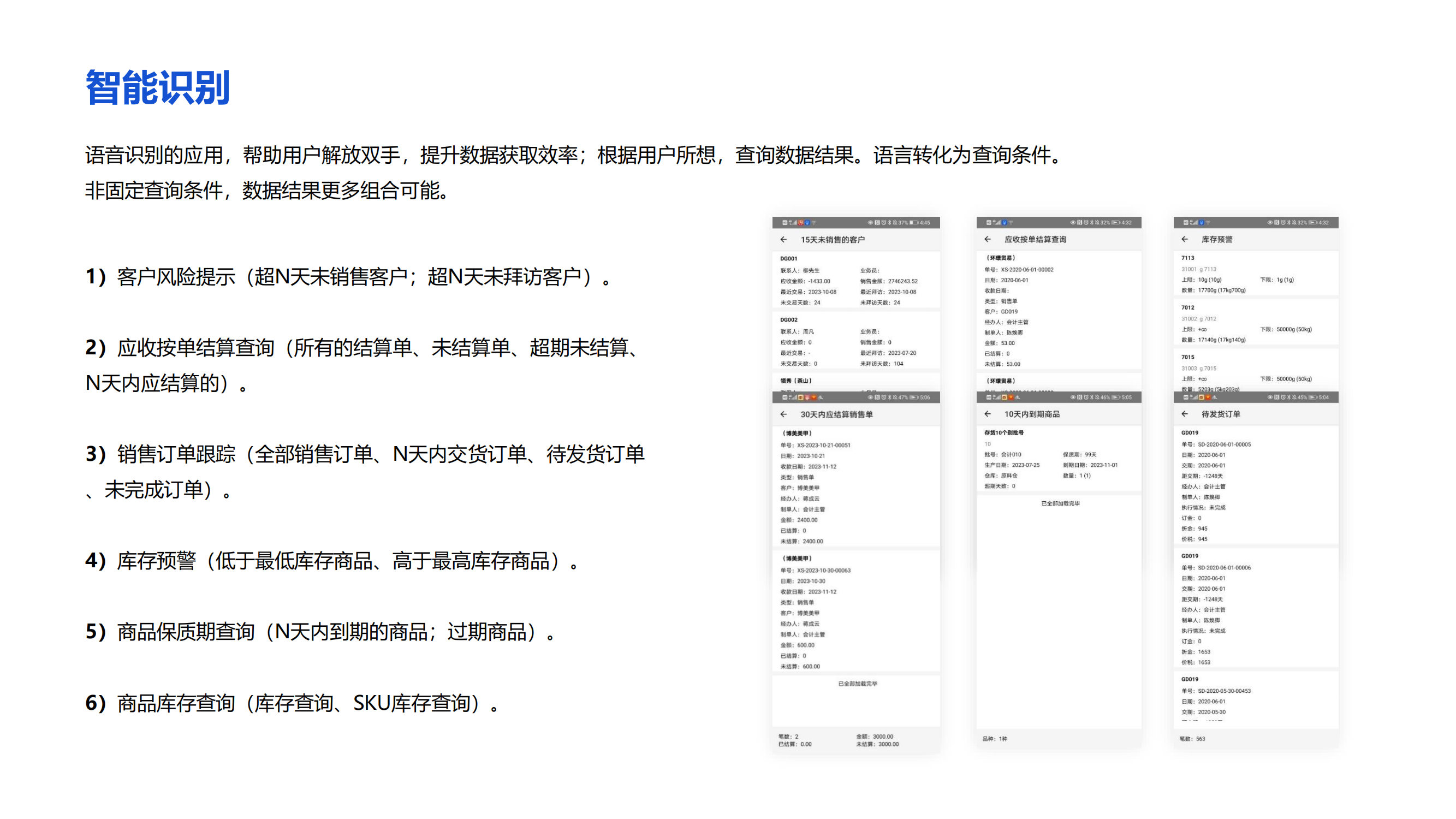Tap back arrow on 待发货订单 screen
This screenshot has width=1456, height=819.
click(1185, 414)
